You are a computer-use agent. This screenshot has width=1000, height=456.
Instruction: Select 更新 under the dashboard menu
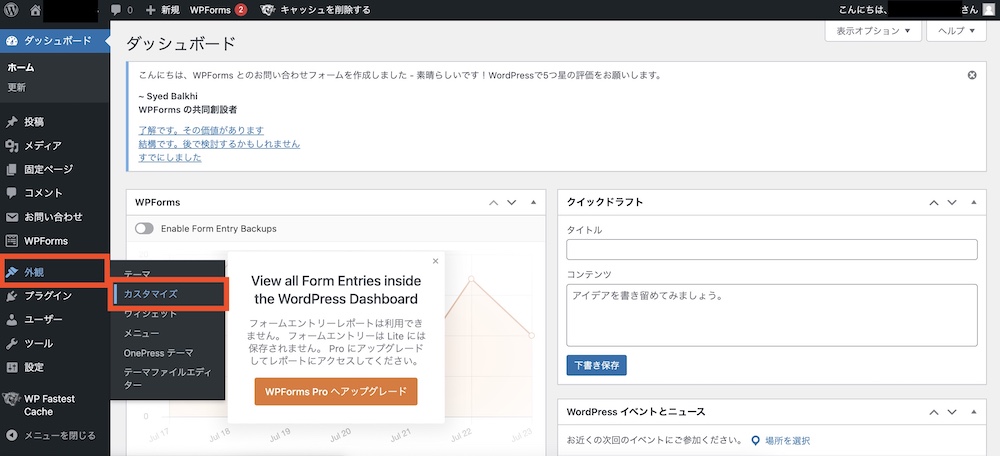click(x=17, y=87)
